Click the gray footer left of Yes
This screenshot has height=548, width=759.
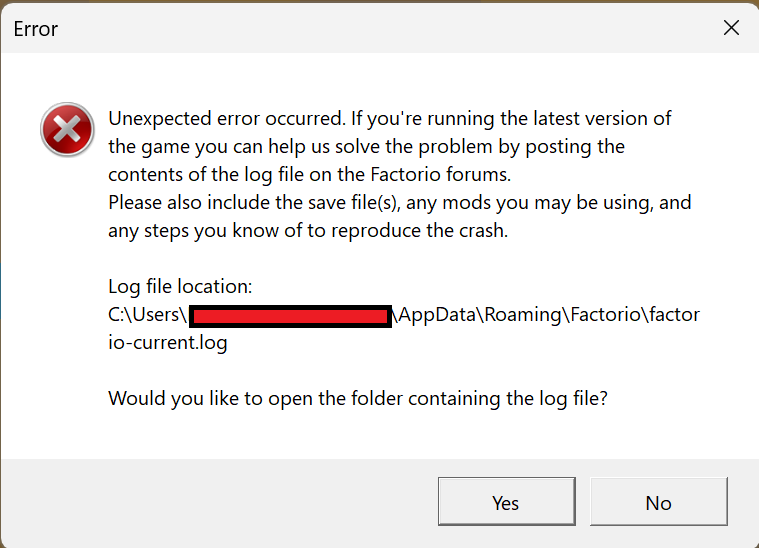(x=220, y=502)
